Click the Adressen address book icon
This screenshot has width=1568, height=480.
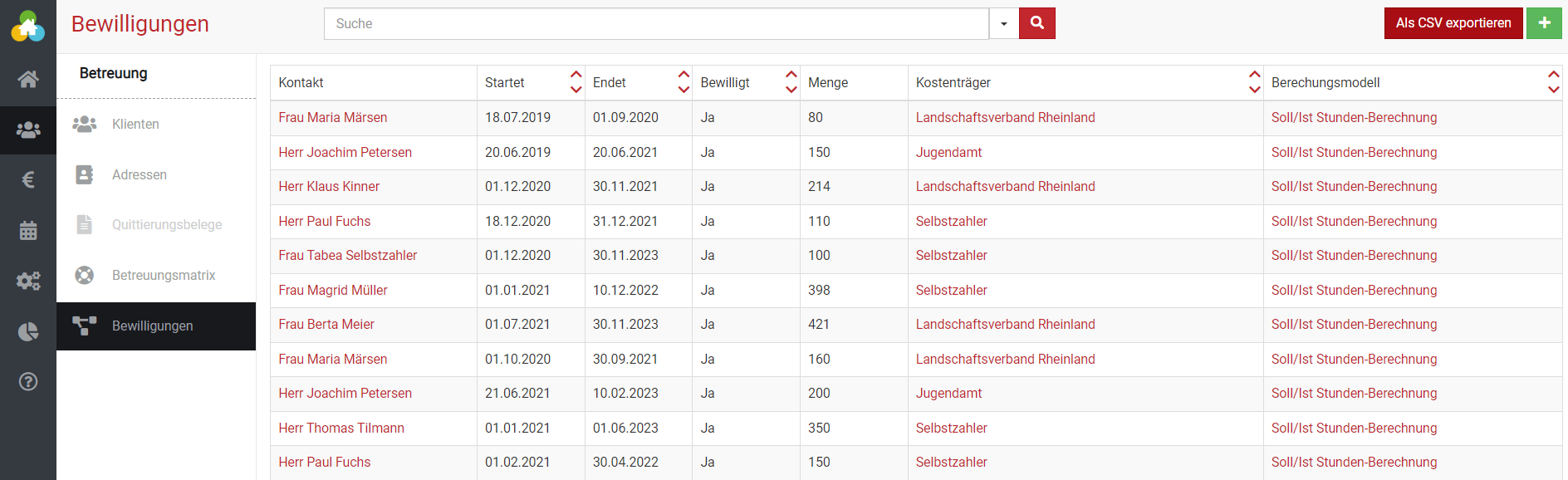point(85,174)
